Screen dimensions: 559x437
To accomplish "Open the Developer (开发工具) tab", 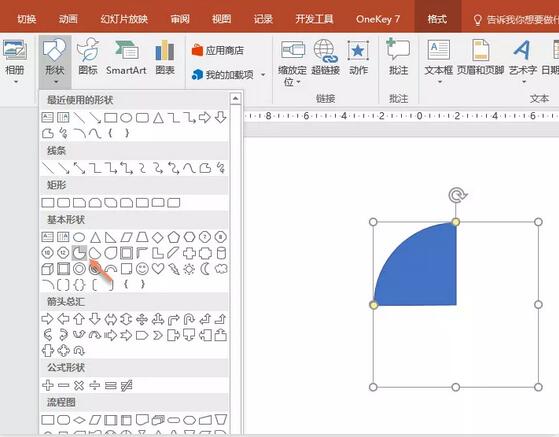I will [x=314, y=19].
